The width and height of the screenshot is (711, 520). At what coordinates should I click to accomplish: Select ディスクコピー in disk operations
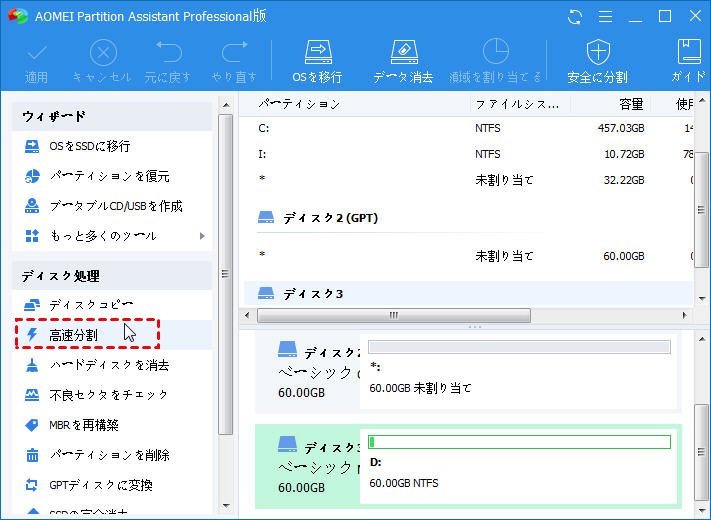[x=112, y=305]
